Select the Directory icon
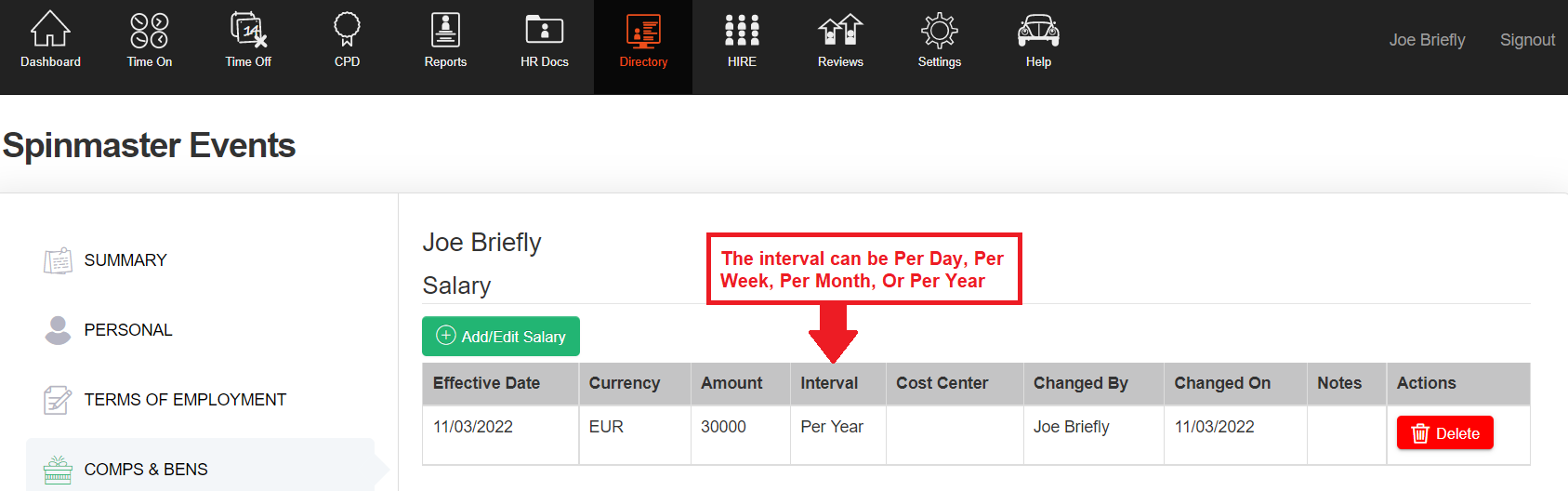The width and height of the screenshot is (1568, 491). point(643,31)
